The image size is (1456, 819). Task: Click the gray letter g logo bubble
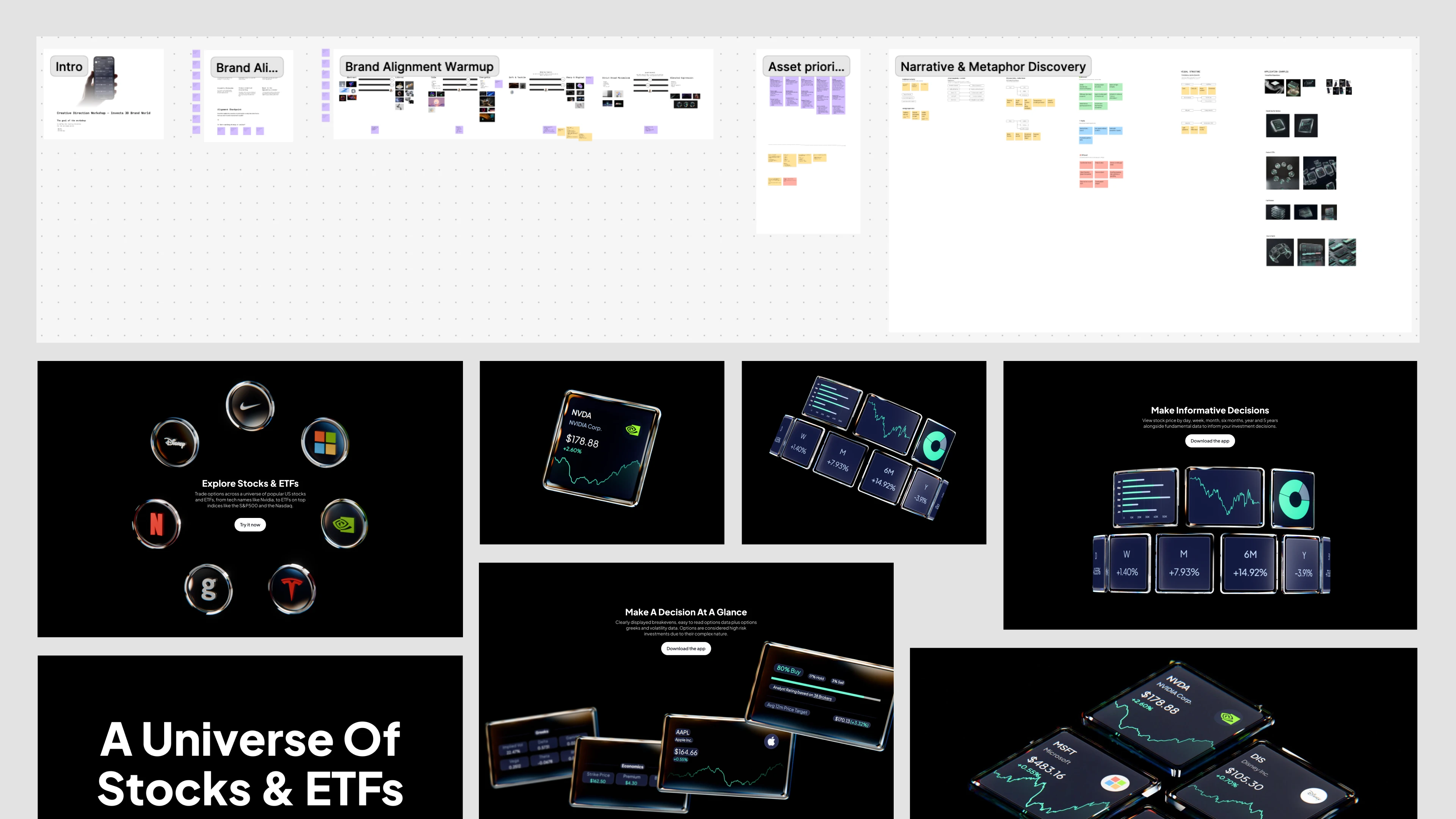coord(209,589)
